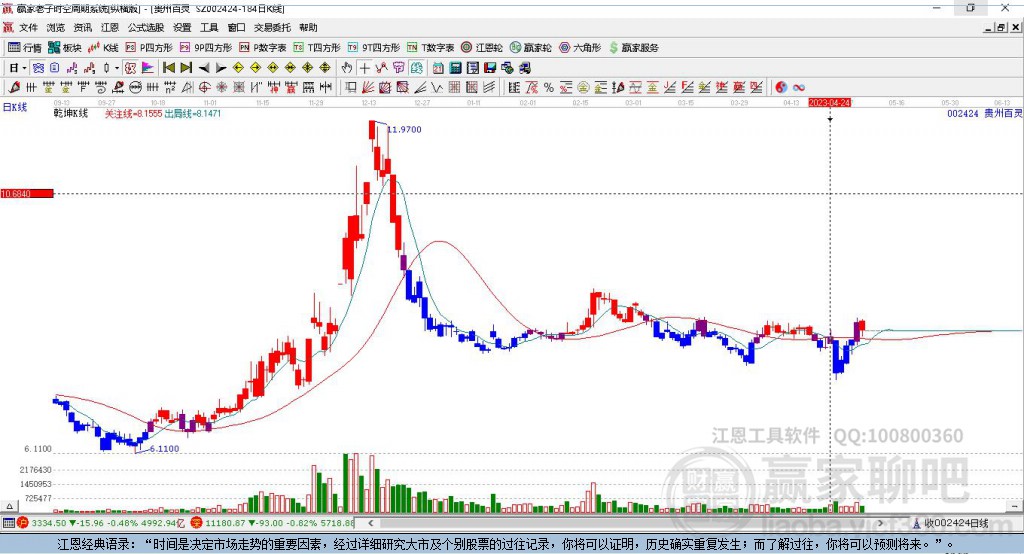Collapse volume panel with up-triangle button
This screenshot has width=1024, height=554.
click(9, 506)
